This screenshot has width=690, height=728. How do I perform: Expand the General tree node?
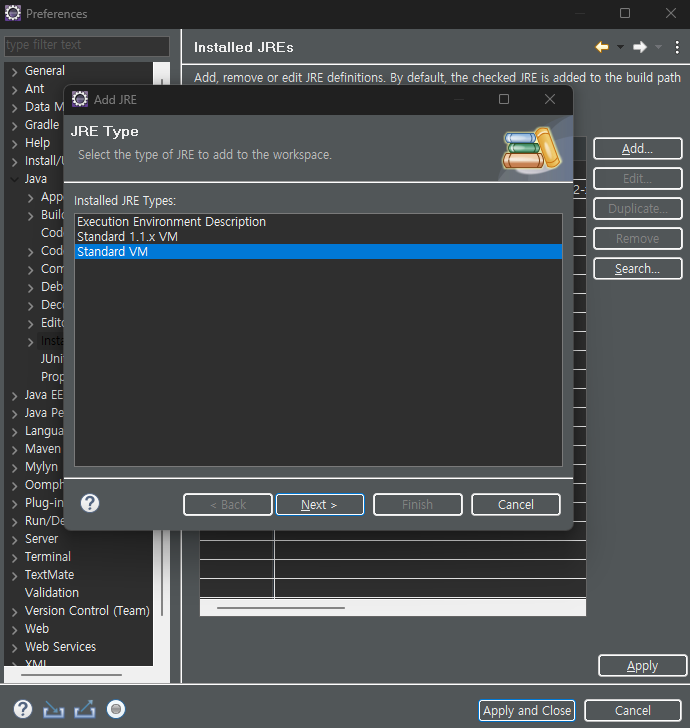coord(15,72)
